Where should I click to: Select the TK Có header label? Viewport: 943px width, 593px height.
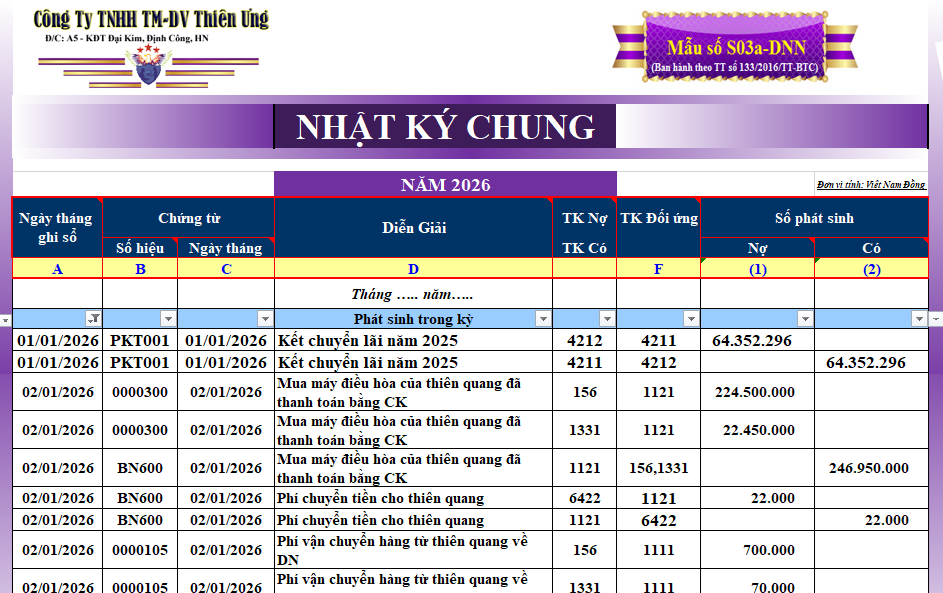(584, 248)
